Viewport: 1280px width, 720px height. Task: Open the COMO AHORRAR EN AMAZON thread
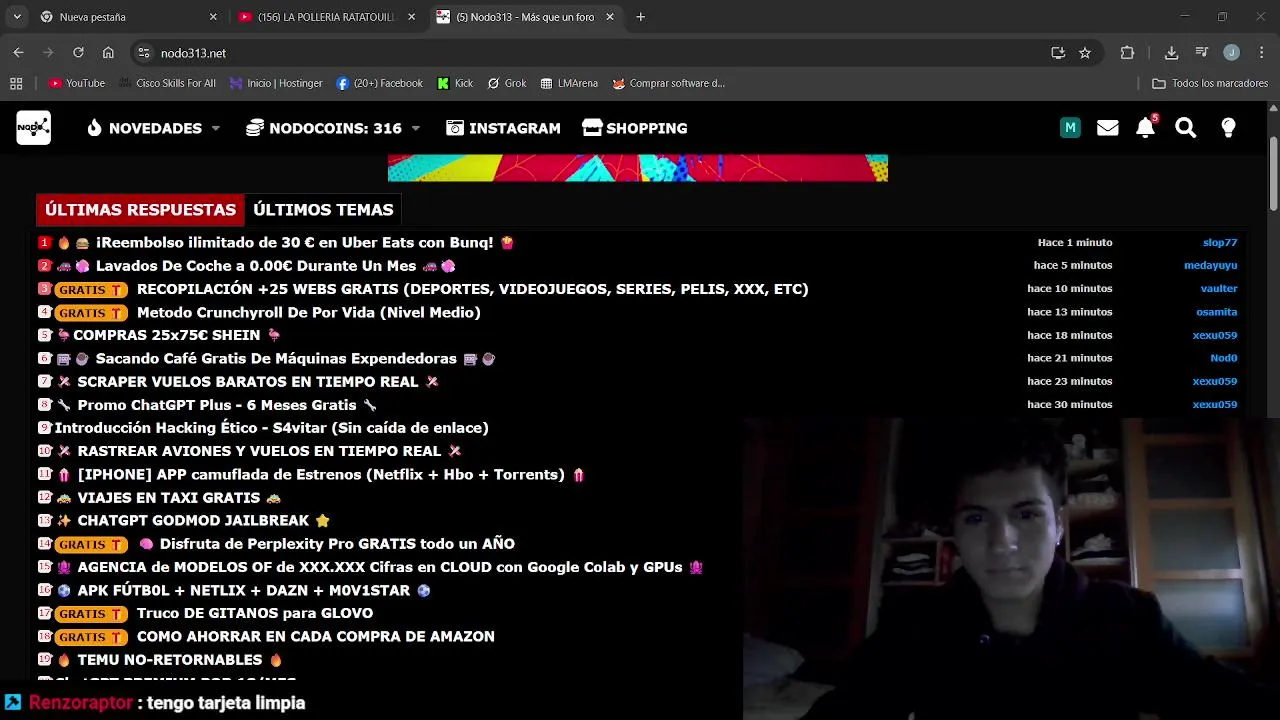pyautogui.click(x=315, y=637)
